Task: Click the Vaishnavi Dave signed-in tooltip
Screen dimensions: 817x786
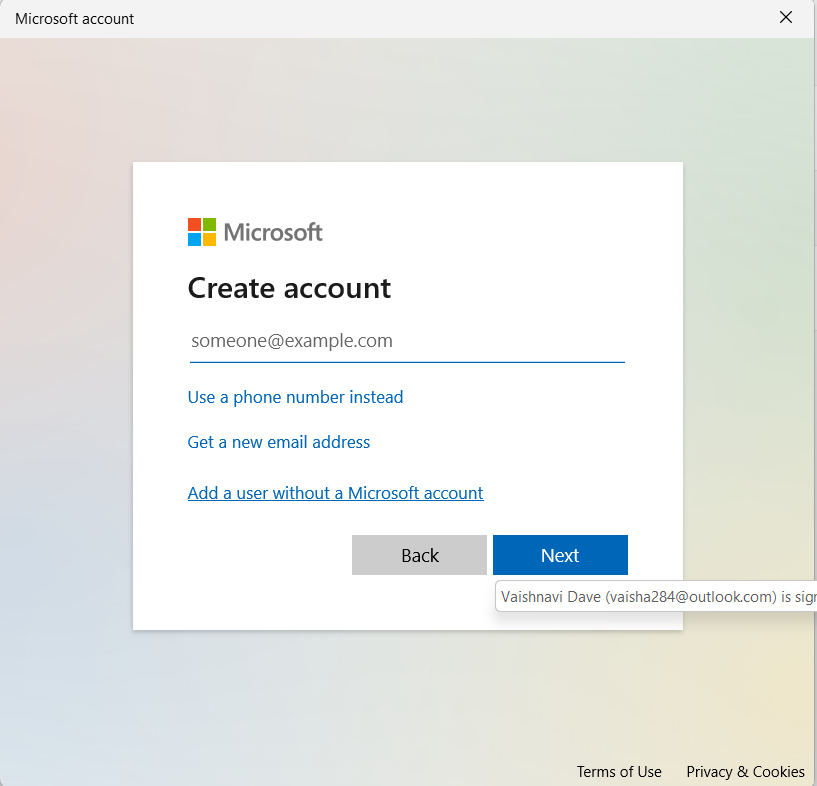Action: [x=656, y=596]
